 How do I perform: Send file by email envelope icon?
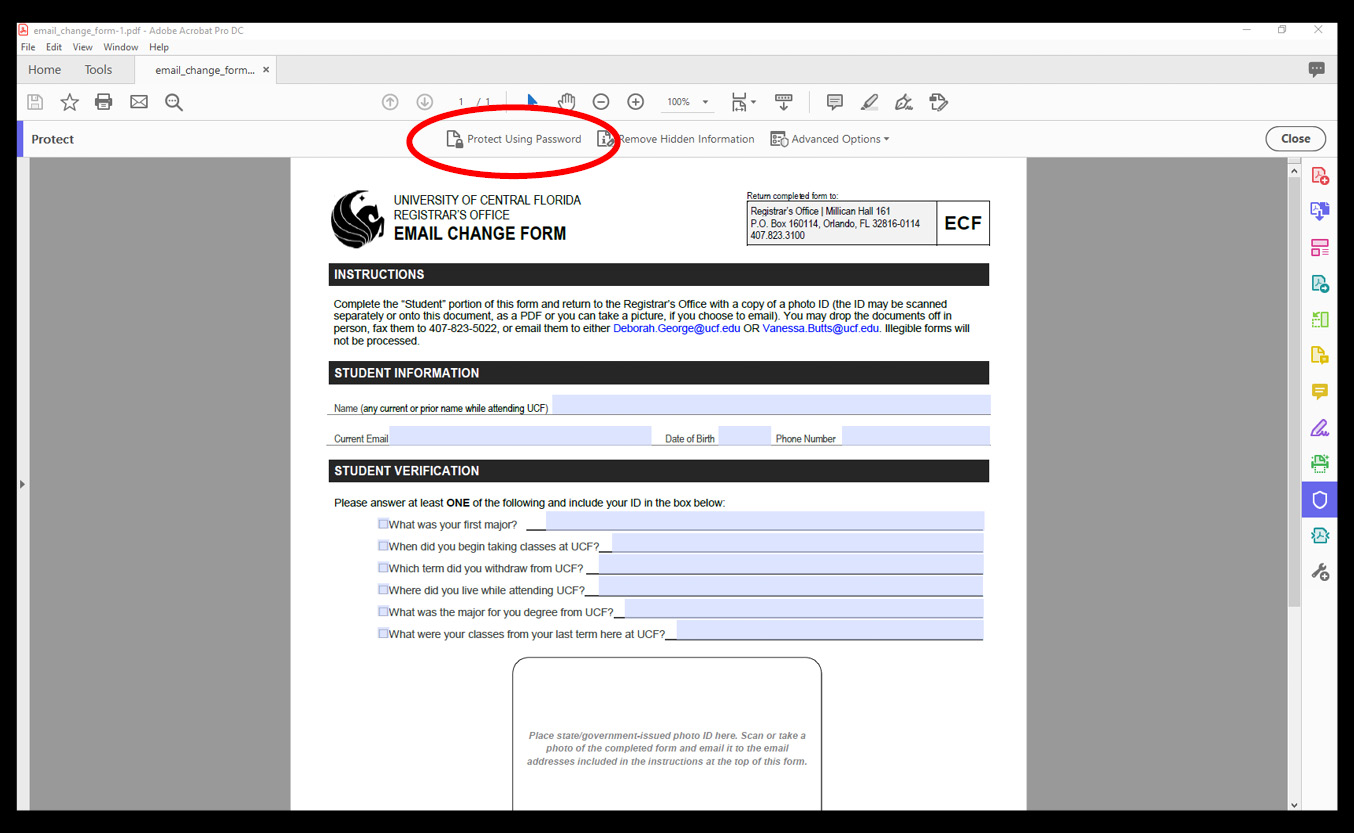click(x=139, y=102)
